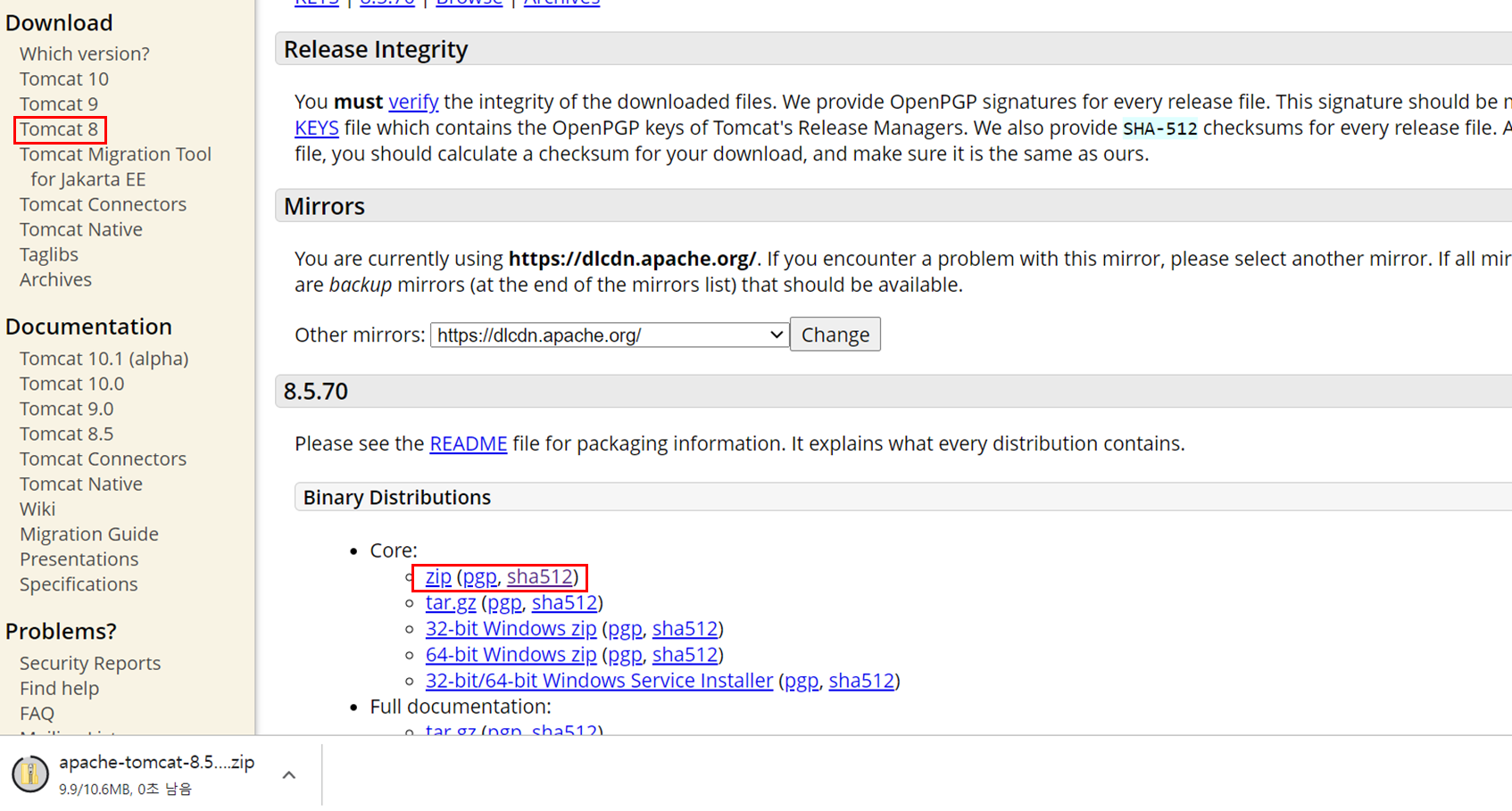
Task: Follow the verify link in Release Integrity
Action: point(413,102)
